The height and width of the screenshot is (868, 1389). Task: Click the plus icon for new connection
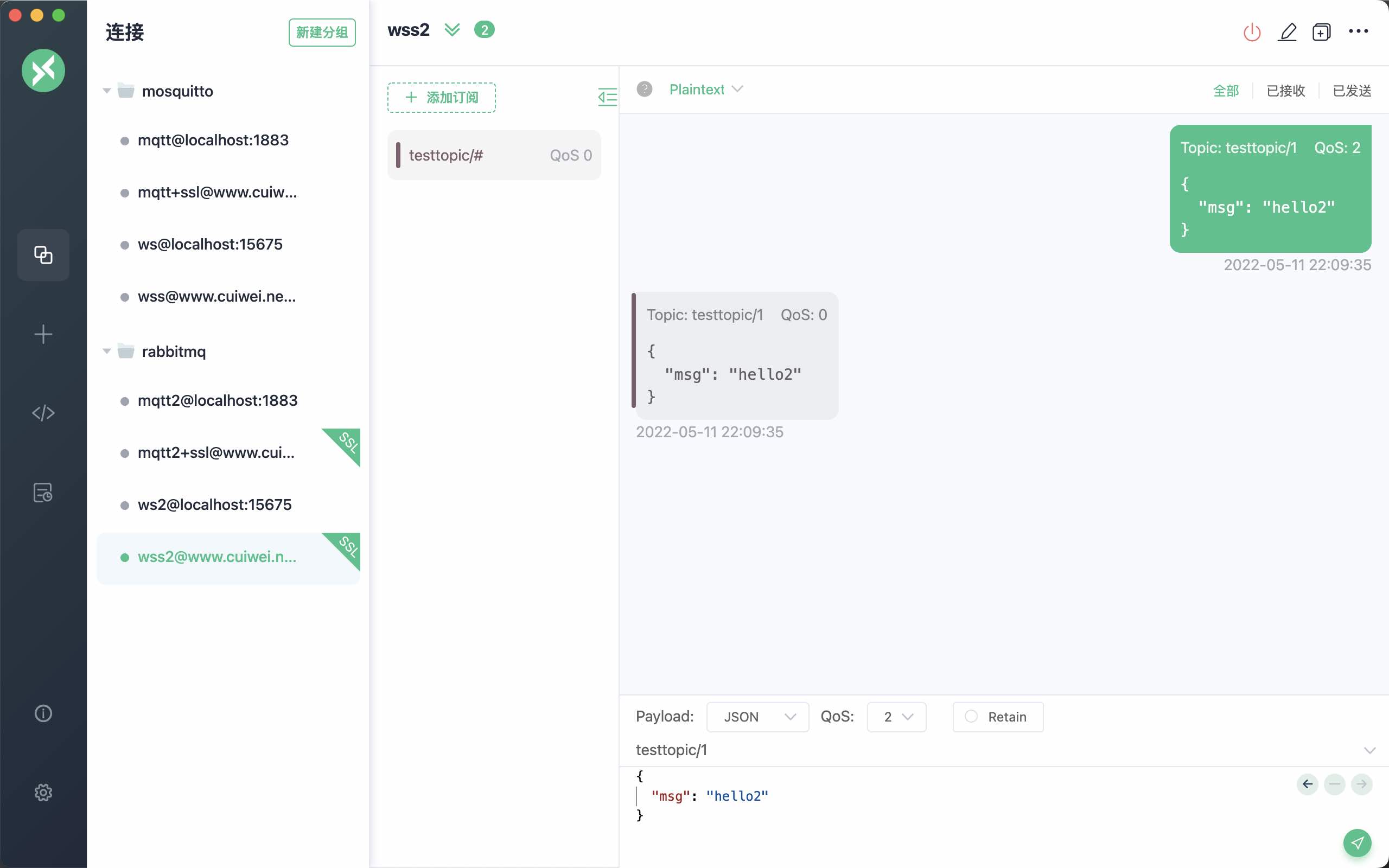[43, 334]
